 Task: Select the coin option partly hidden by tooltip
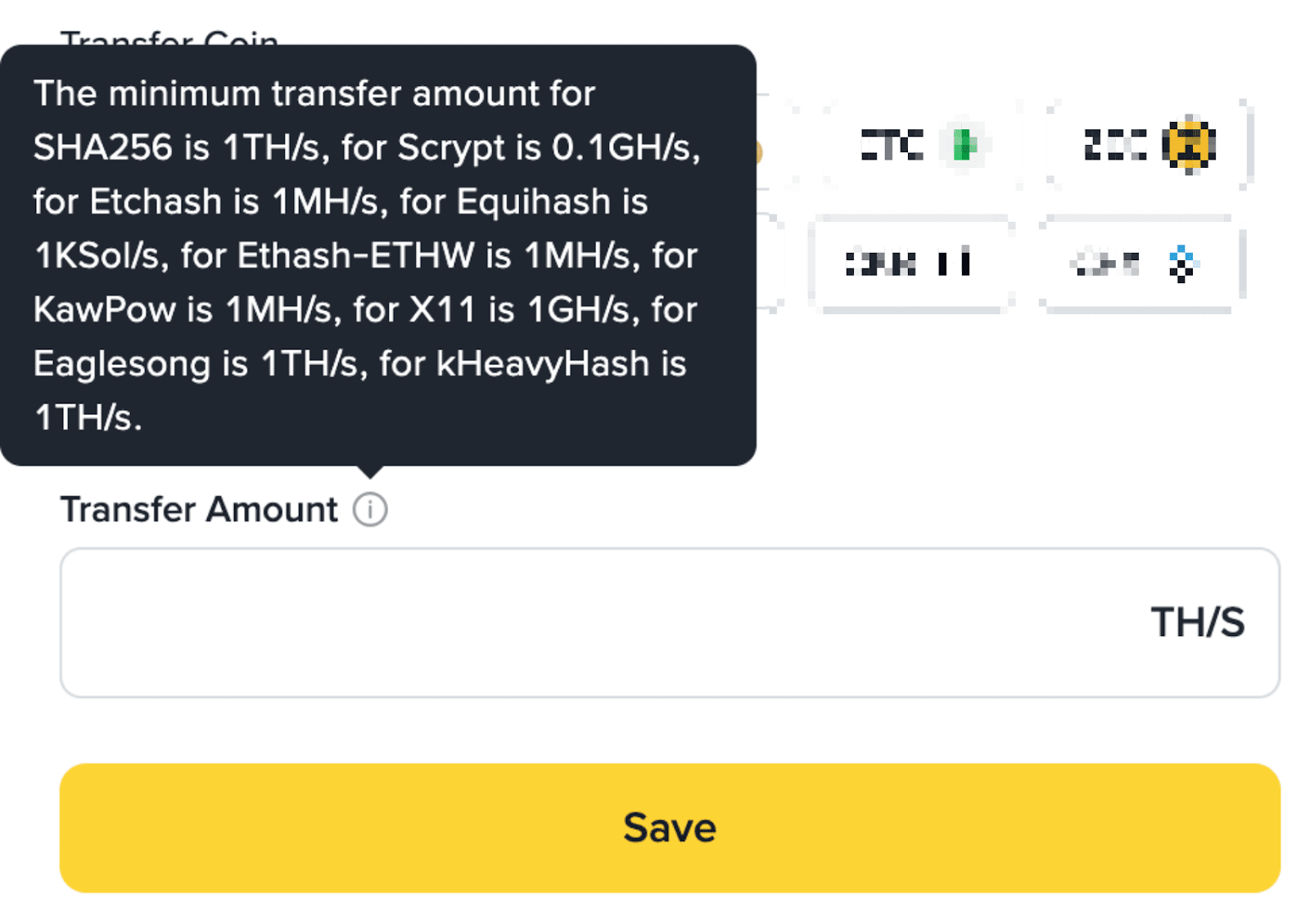(770, 264)
